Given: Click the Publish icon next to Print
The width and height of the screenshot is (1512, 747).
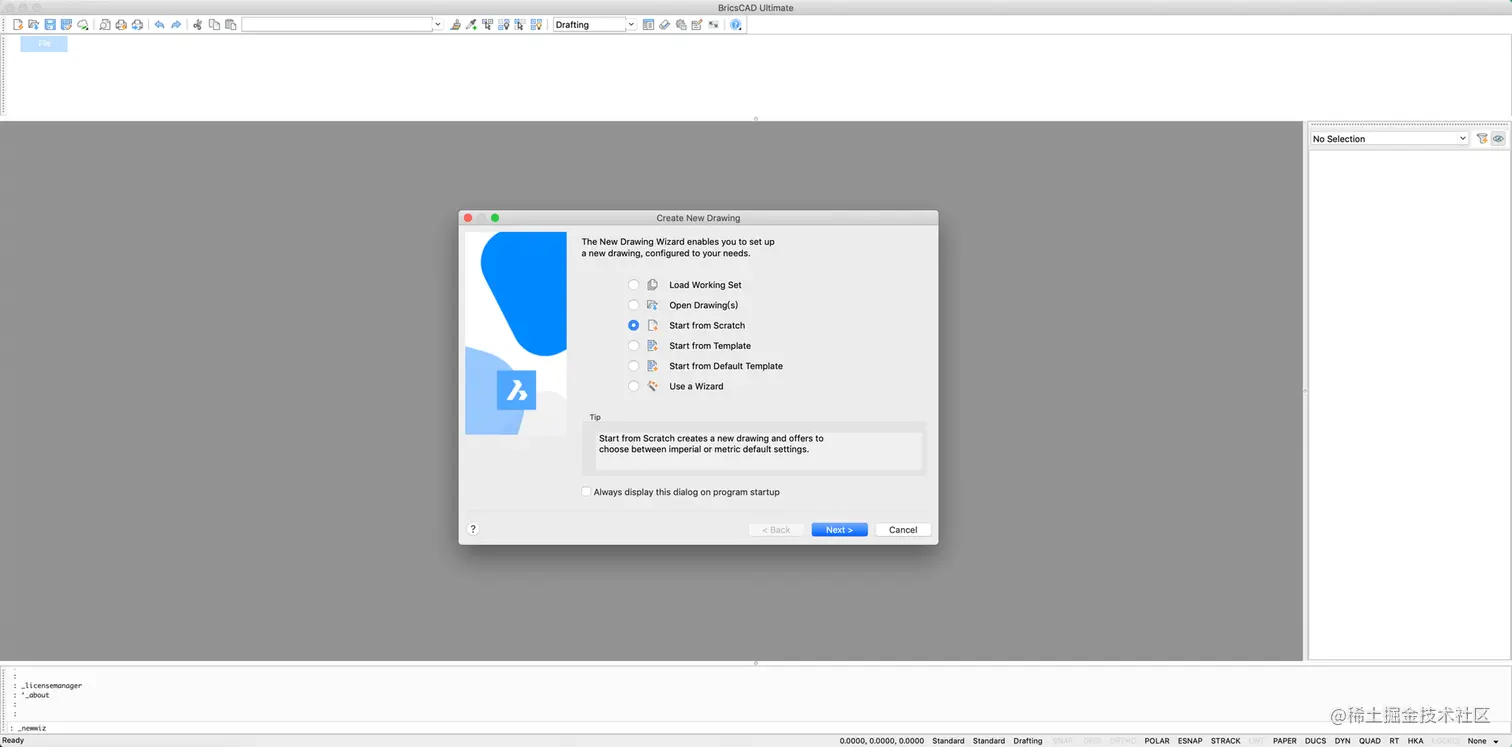Looking at the screenshot, I should tap(137, 24).
